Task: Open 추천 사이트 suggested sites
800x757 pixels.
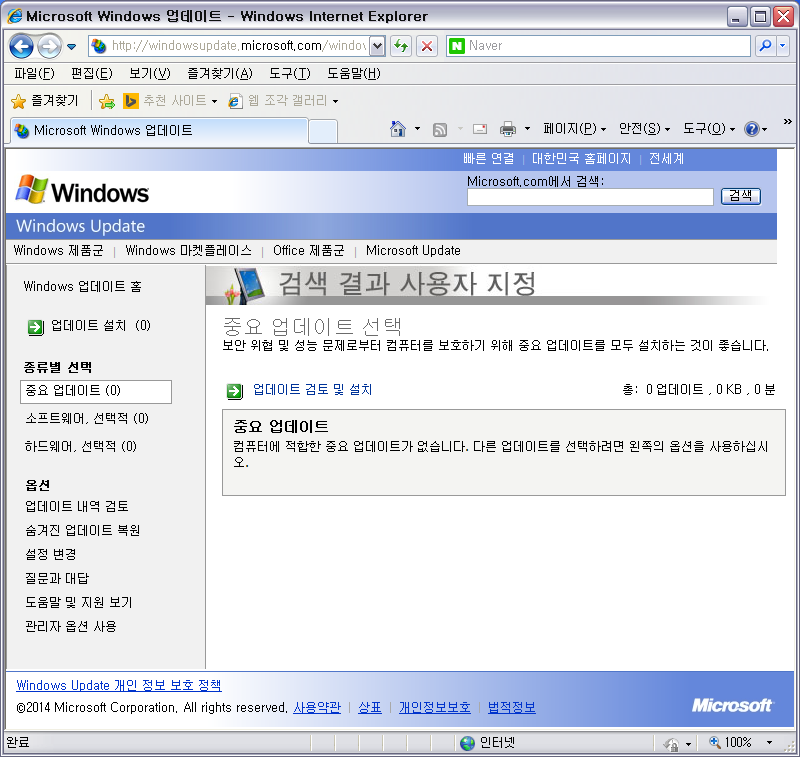Action: pyautogui.click(x=170, y=100)
